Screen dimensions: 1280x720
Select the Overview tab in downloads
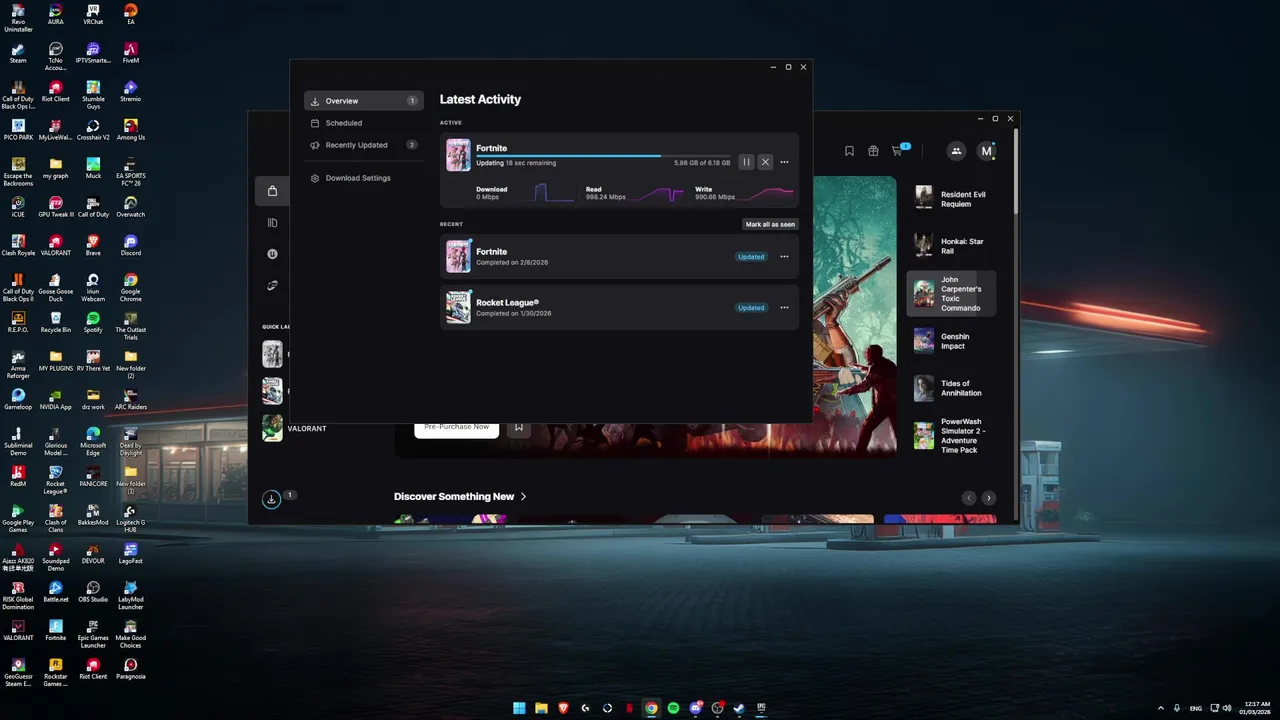point(364,101)
